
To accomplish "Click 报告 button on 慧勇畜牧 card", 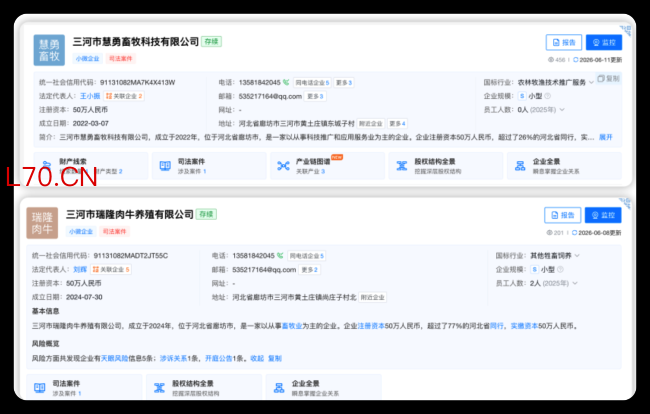I will (x=564, y=42).
